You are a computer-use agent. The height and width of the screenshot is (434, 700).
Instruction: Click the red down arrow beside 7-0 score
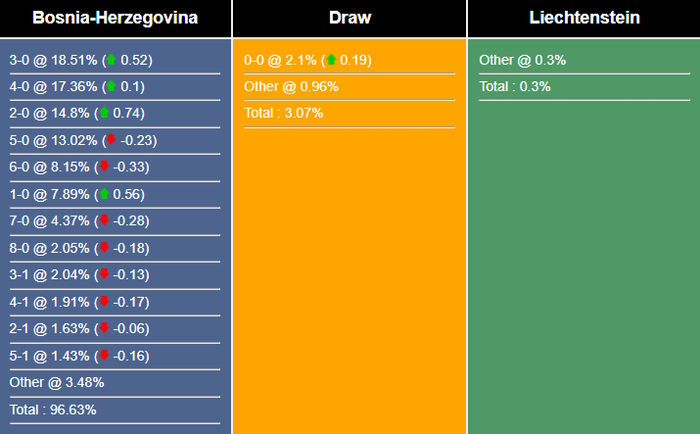coord(103,221)
